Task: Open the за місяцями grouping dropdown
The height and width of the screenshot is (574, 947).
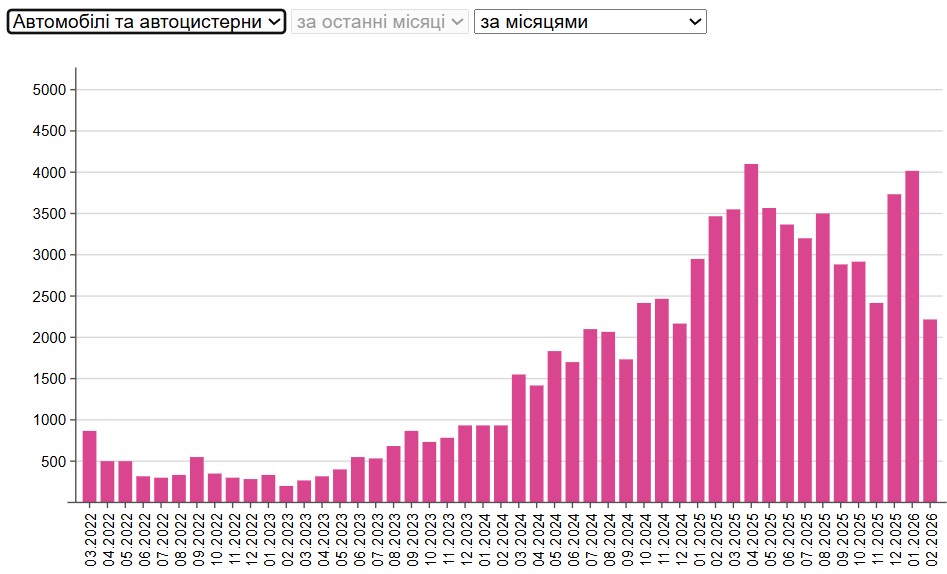Action: [x=590, y=22]
